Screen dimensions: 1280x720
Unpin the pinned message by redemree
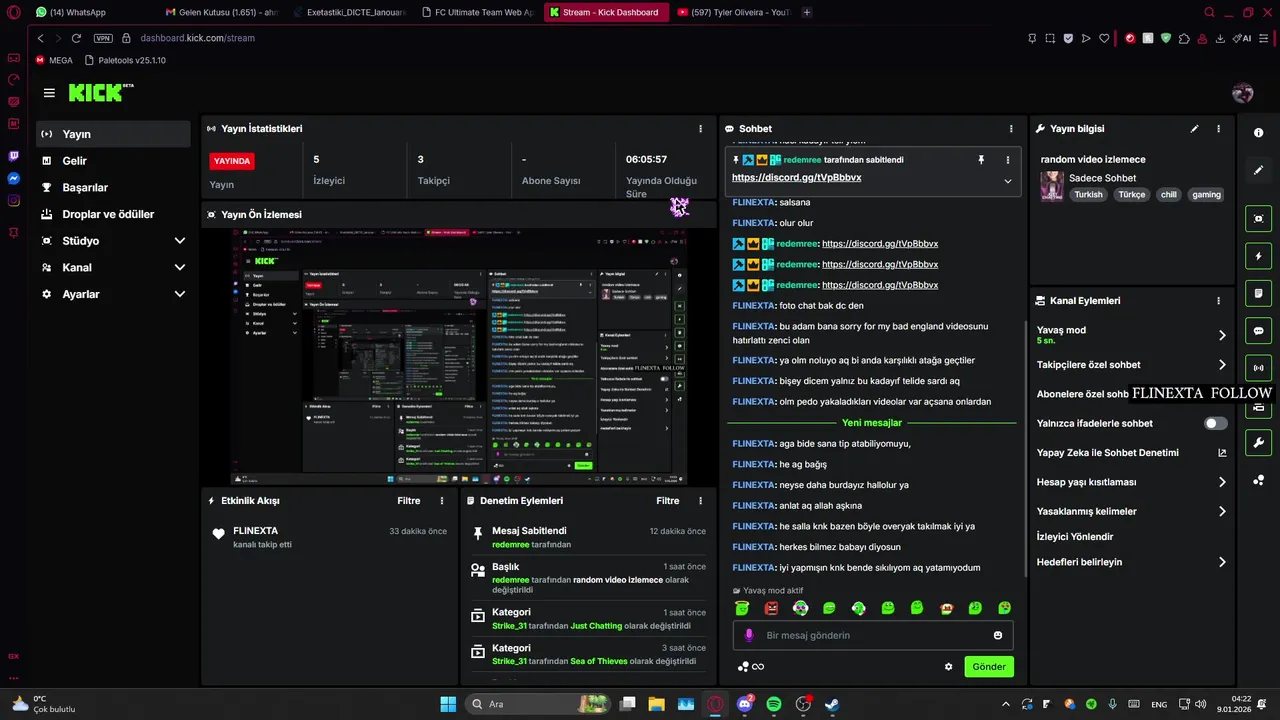click(x=981, y=160)
